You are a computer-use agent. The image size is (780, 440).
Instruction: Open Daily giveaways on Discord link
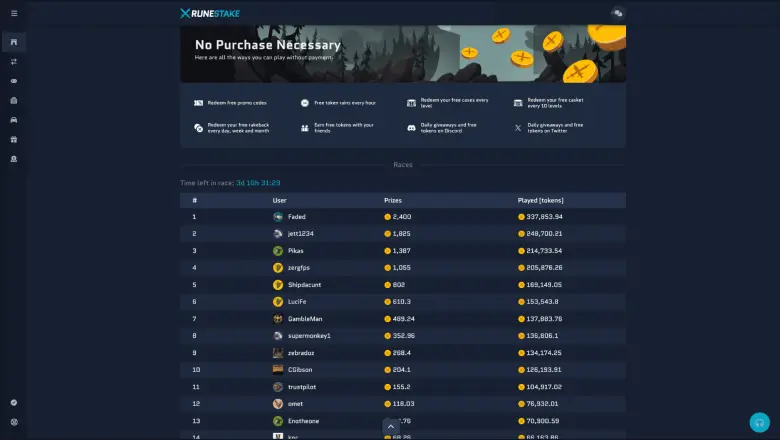pos(449,128)
